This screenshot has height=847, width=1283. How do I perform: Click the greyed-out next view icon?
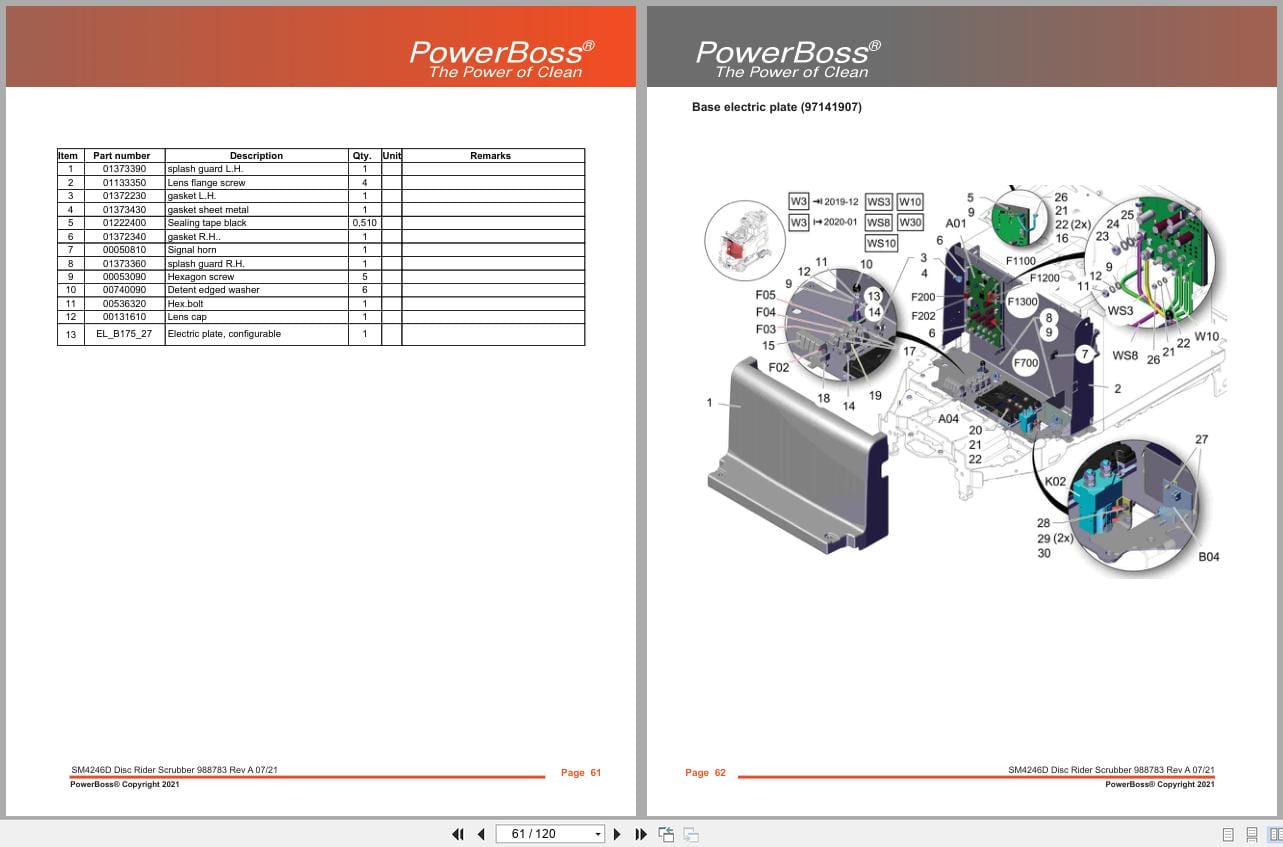(691, 834)
